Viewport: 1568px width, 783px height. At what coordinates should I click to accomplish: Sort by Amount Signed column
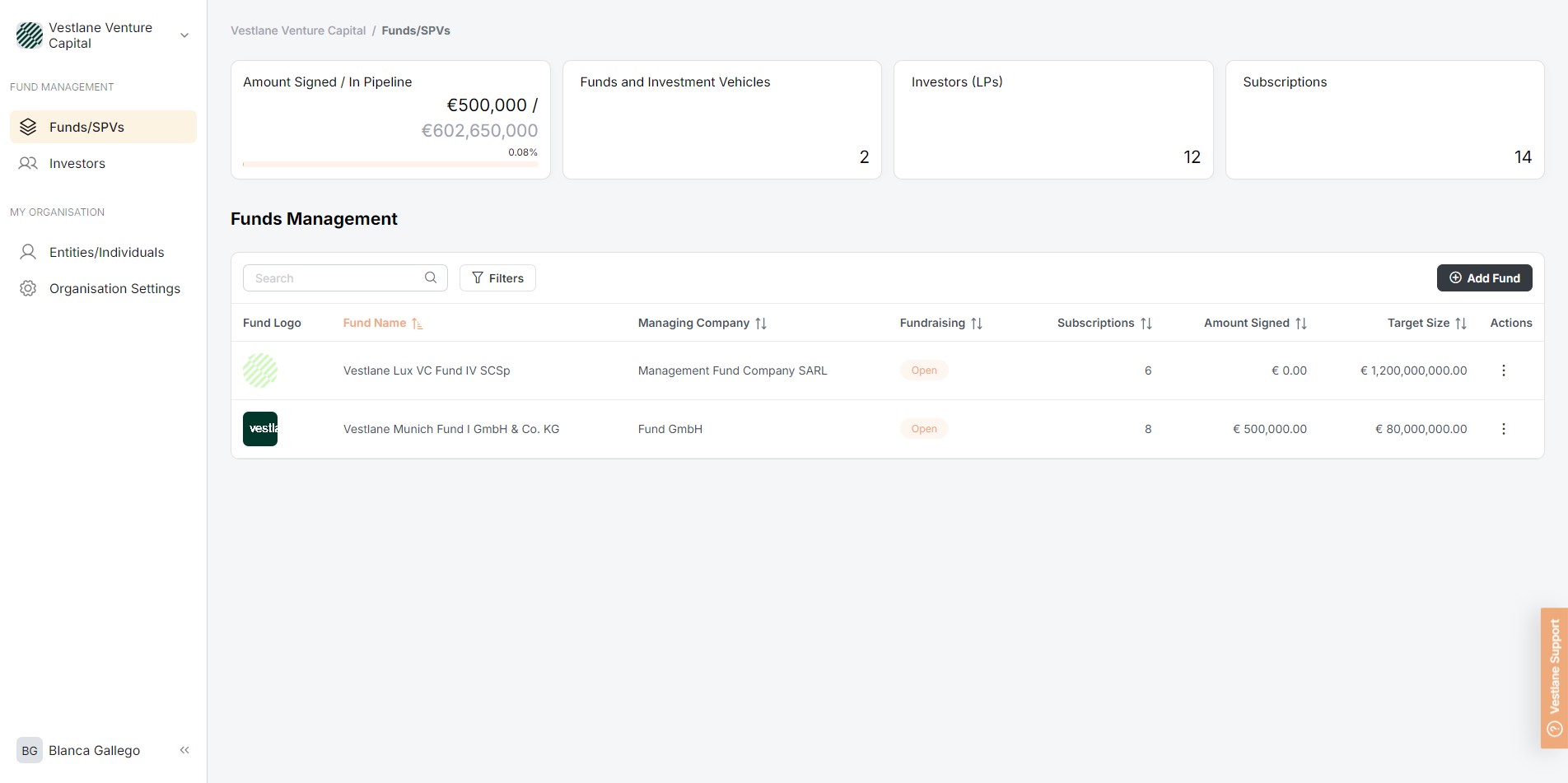(x=1255, y=323)
